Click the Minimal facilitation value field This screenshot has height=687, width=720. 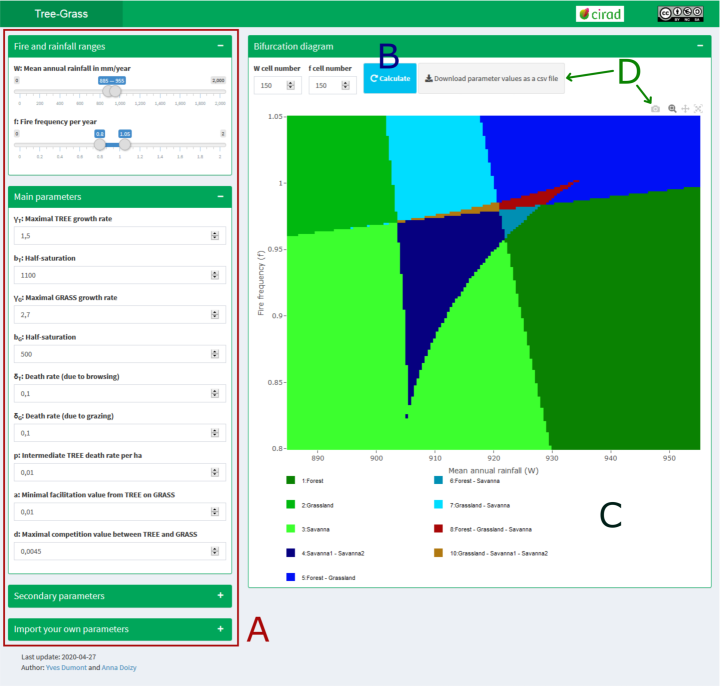click(x=119, y=512)
